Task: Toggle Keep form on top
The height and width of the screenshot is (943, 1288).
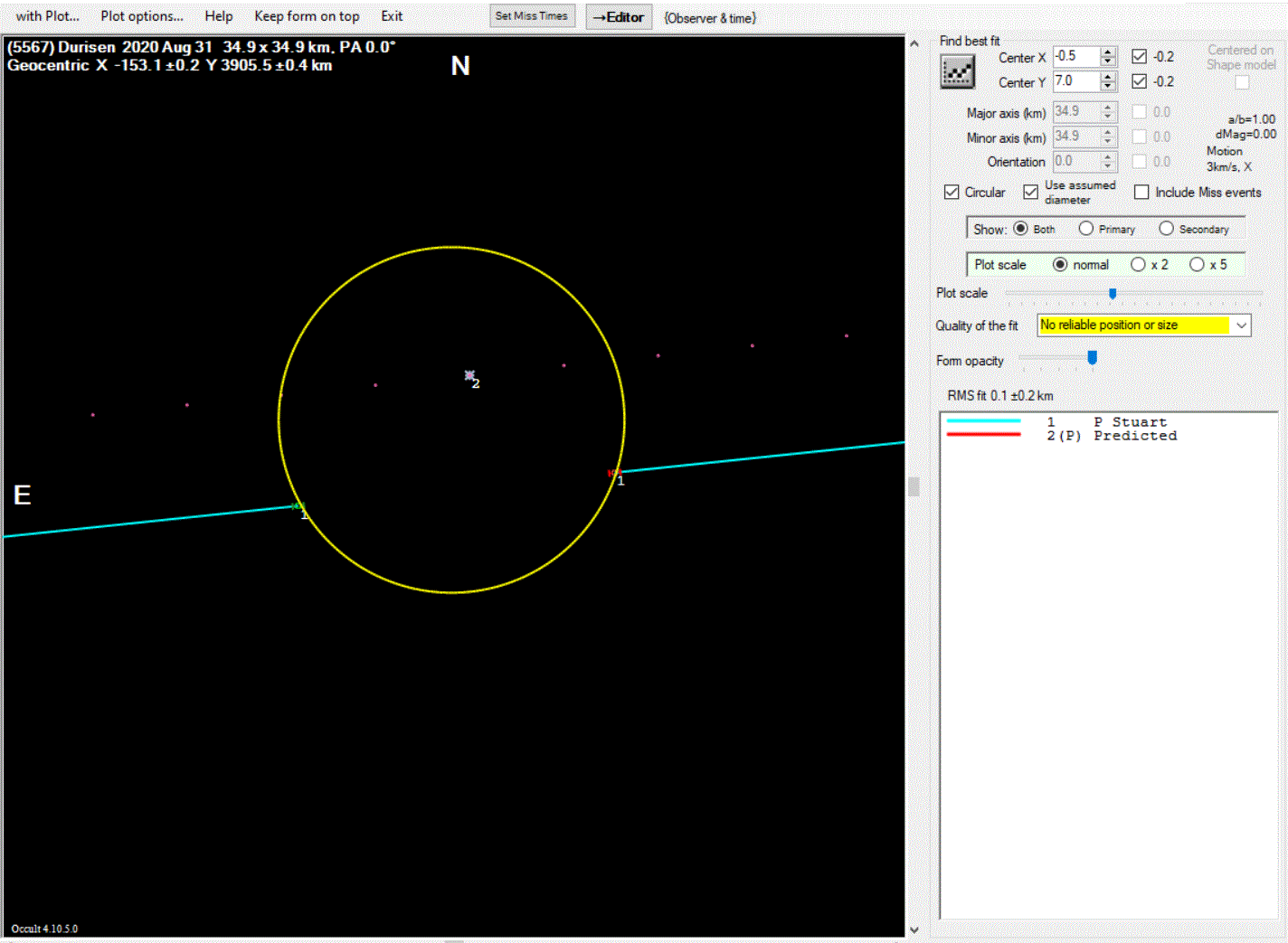Action: (x=307, y=16)
